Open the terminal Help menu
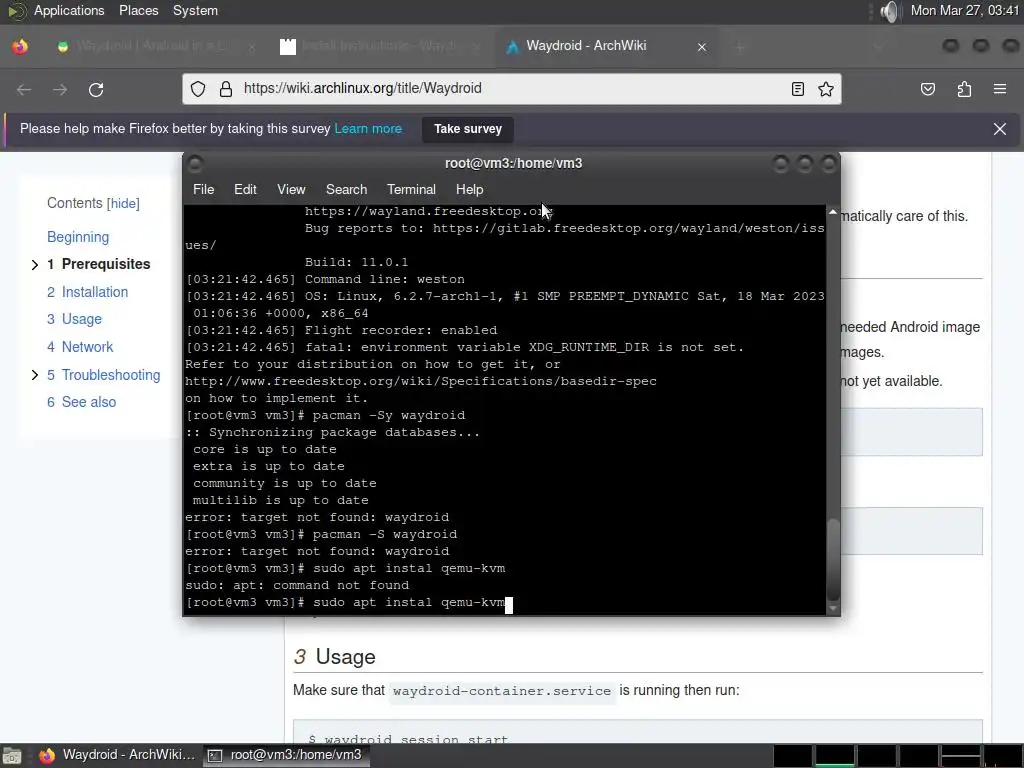The image size is (1024, 768). coord(469,189)
